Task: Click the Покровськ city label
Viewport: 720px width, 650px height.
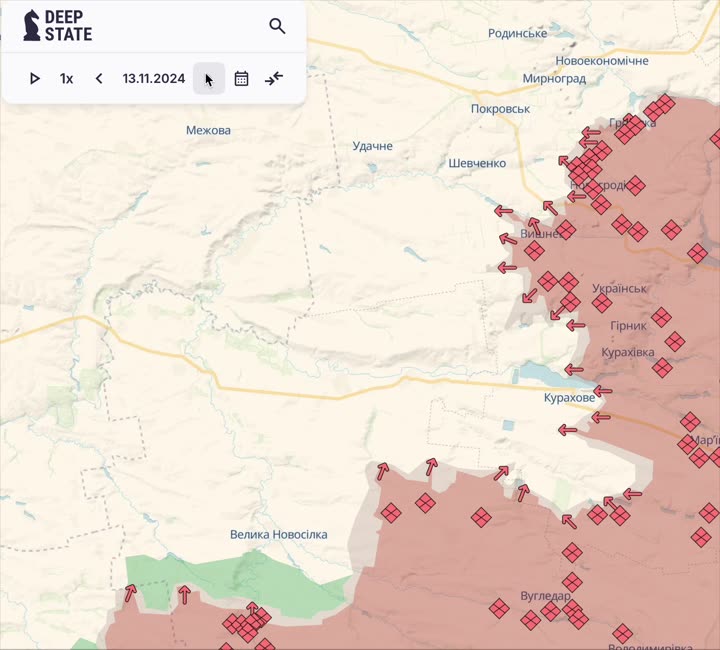Action: coord(500,109)
